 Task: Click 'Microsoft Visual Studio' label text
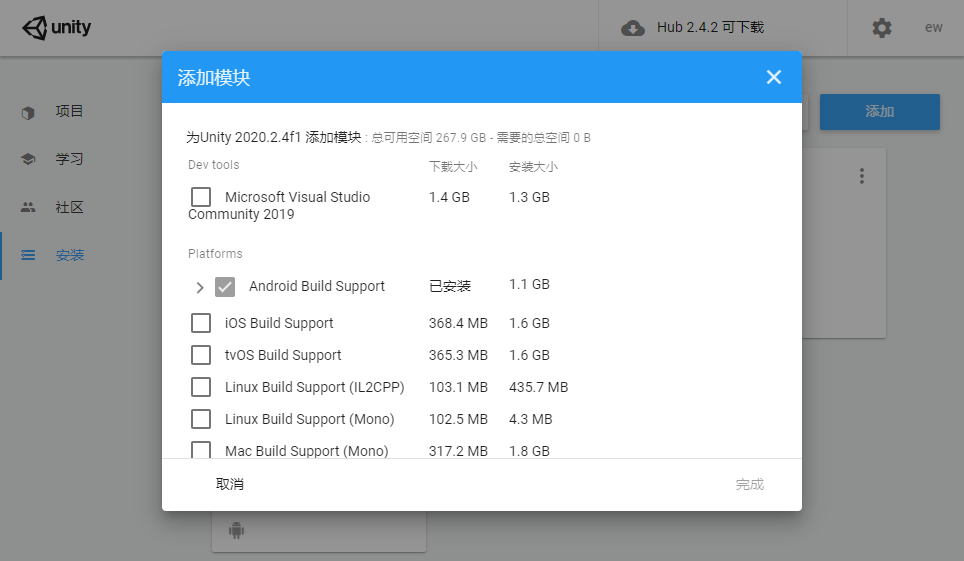(298, 197)
